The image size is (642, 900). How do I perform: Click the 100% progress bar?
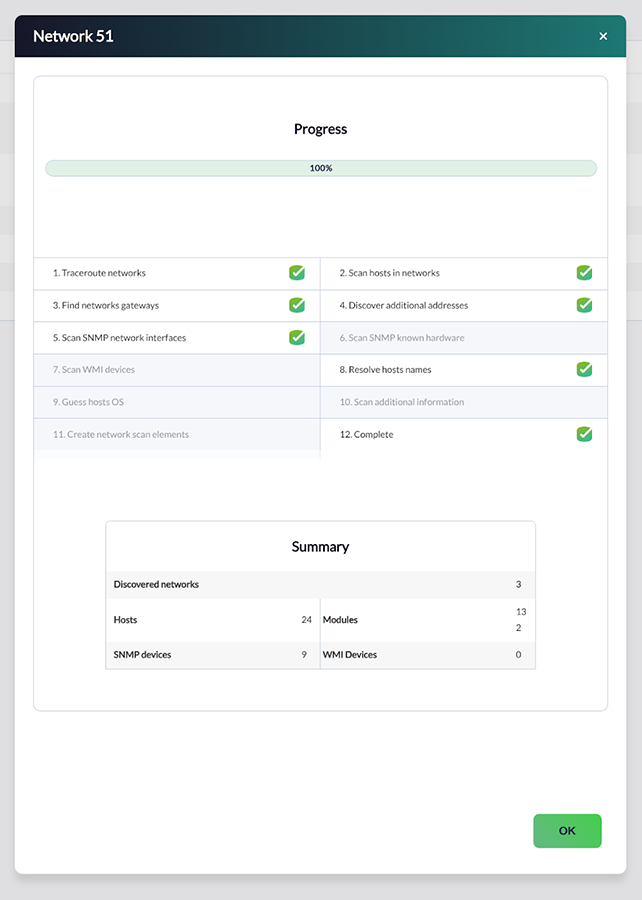coord(320,168)
